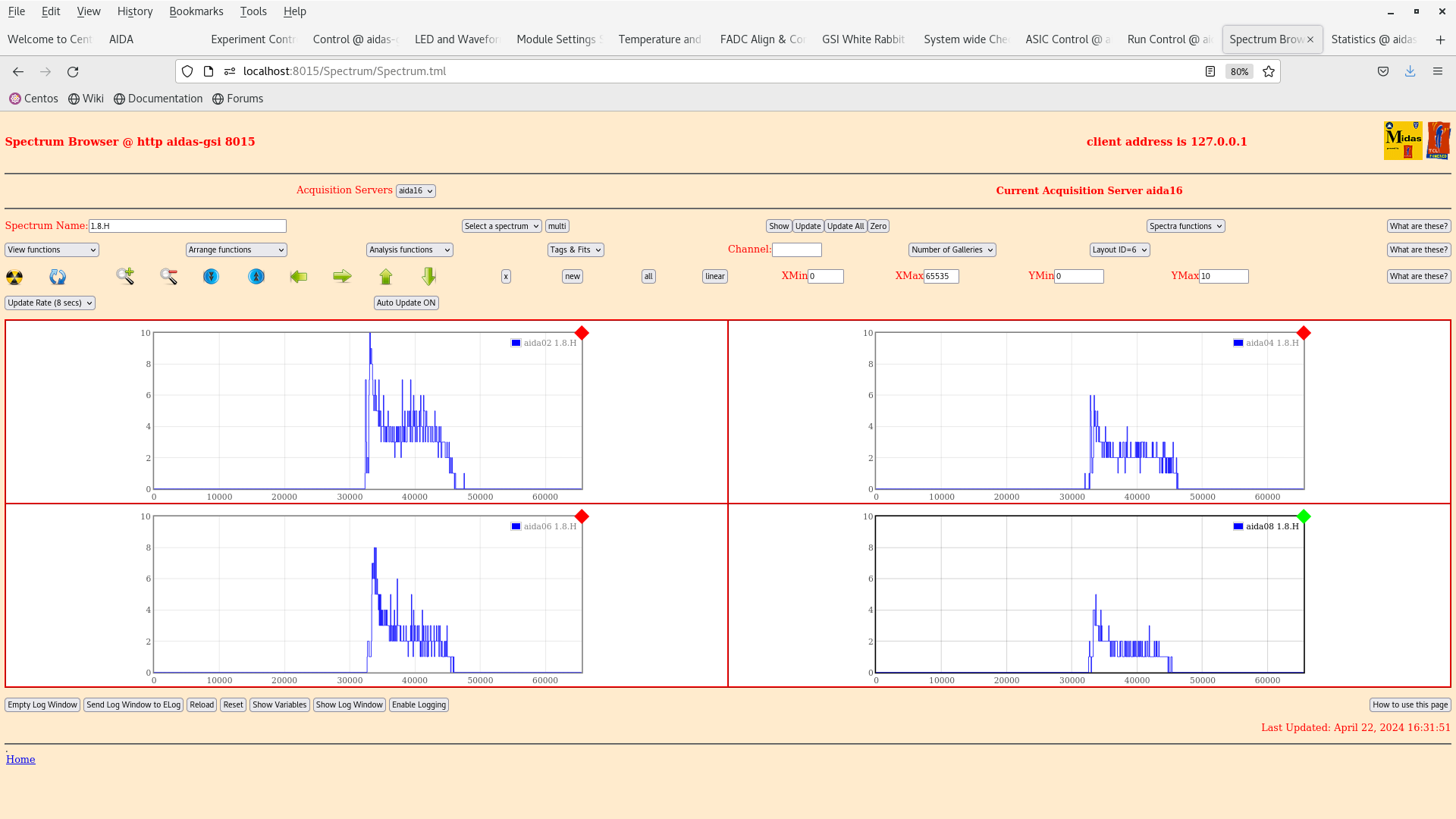
Task: Click the green left arrow icon
Action: click(x=299, y=277)
